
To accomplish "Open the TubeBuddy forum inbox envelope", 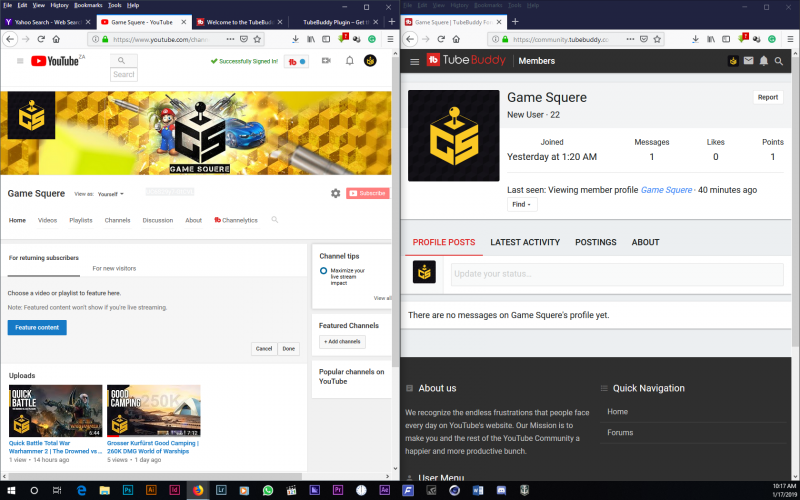I will pyautogui.click(x=748, y=61).
